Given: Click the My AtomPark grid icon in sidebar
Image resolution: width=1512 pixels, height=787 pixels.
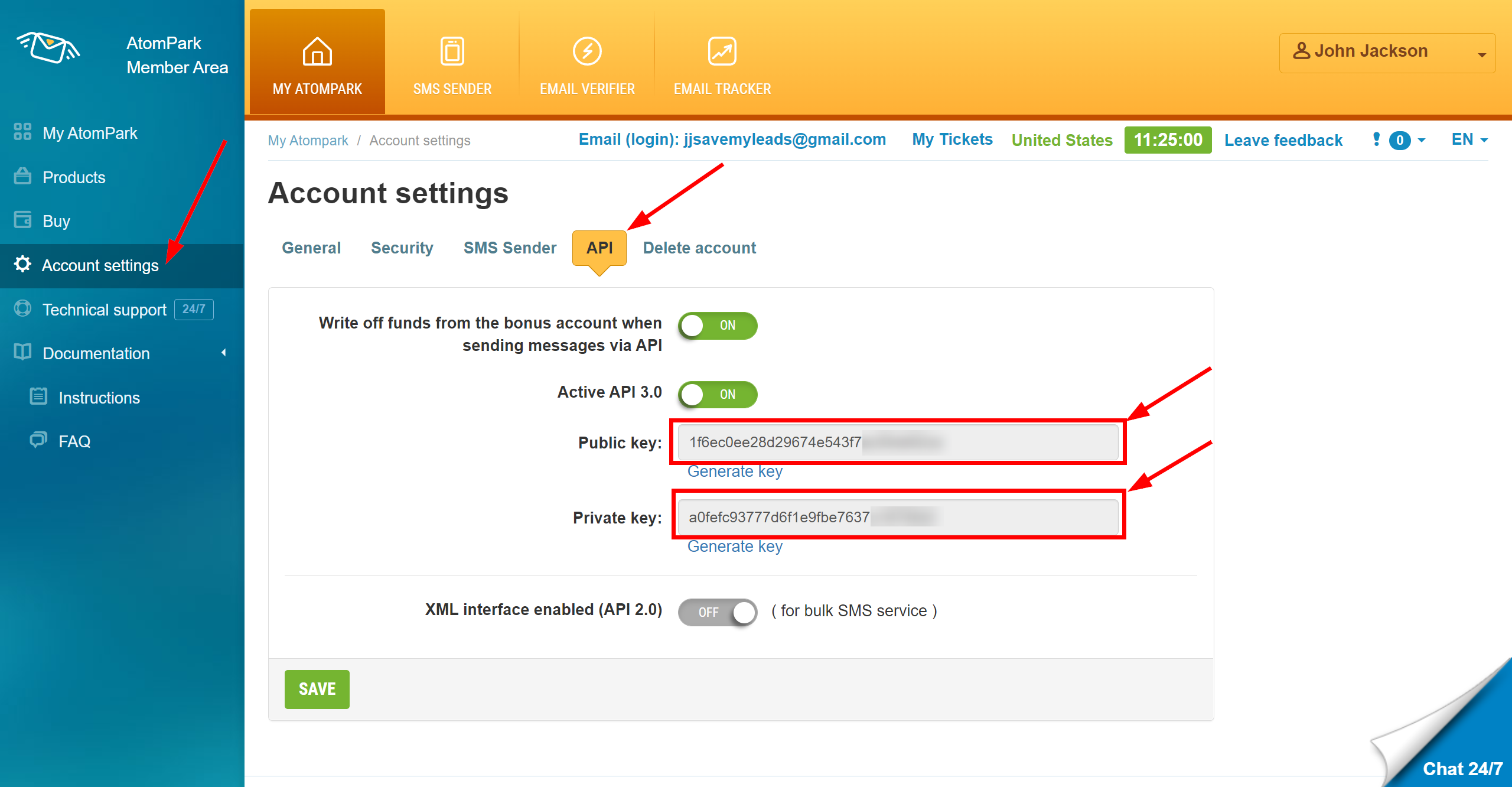Looking at the screenshot, I should (22, 132).
